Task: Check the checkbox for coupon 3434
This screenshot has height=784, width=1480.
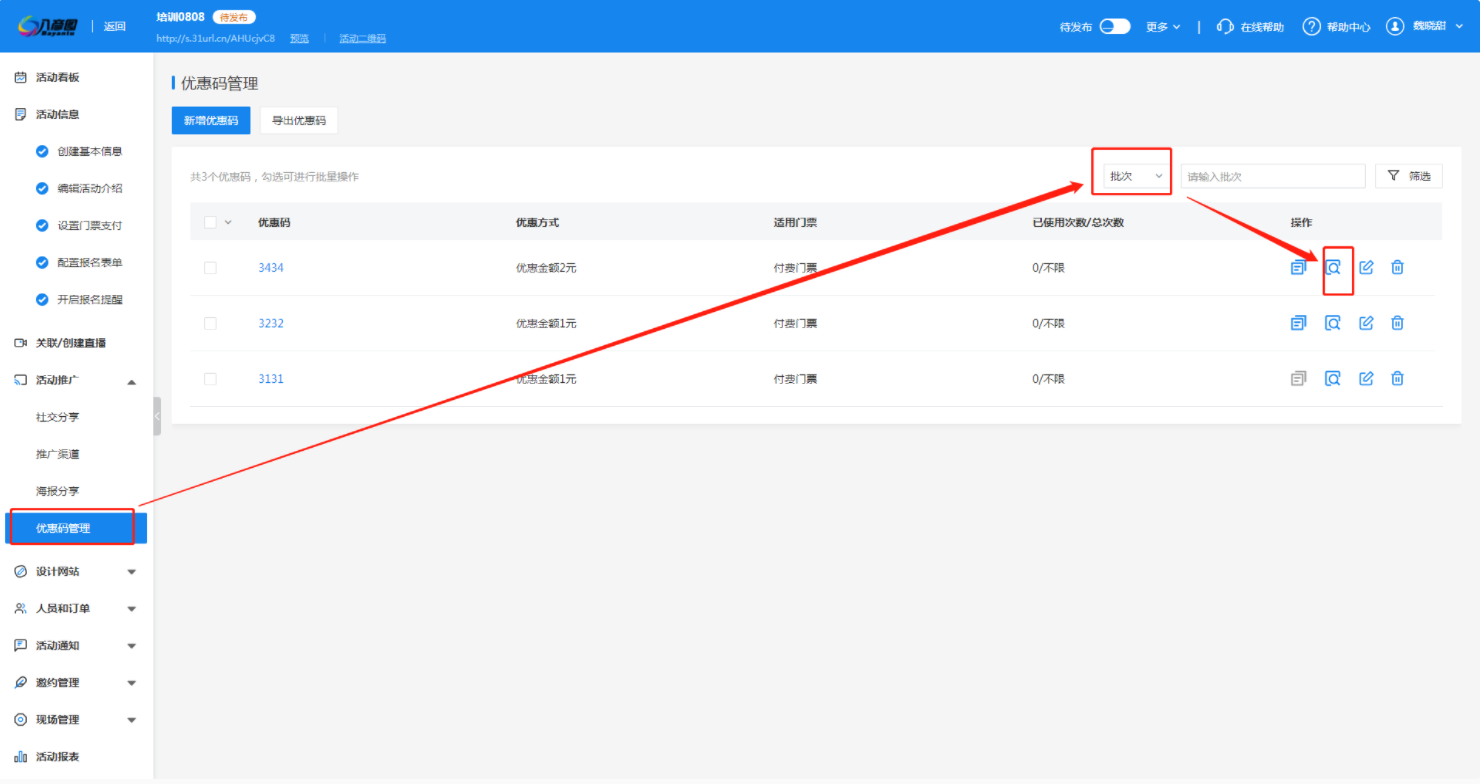Action: coord(210,268)
